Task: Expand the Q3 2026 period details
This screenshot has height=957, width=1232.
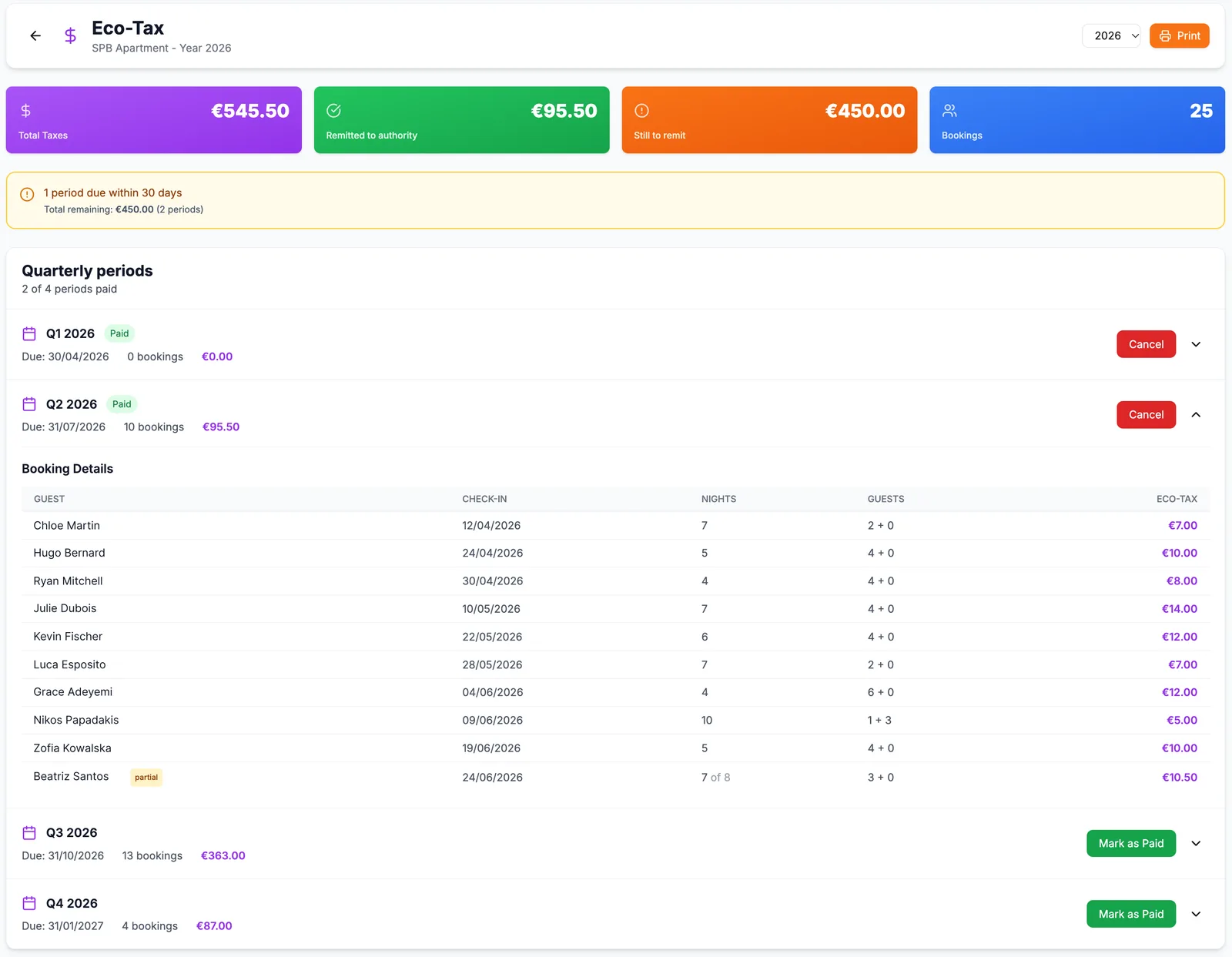Action: pos(1196,844)
